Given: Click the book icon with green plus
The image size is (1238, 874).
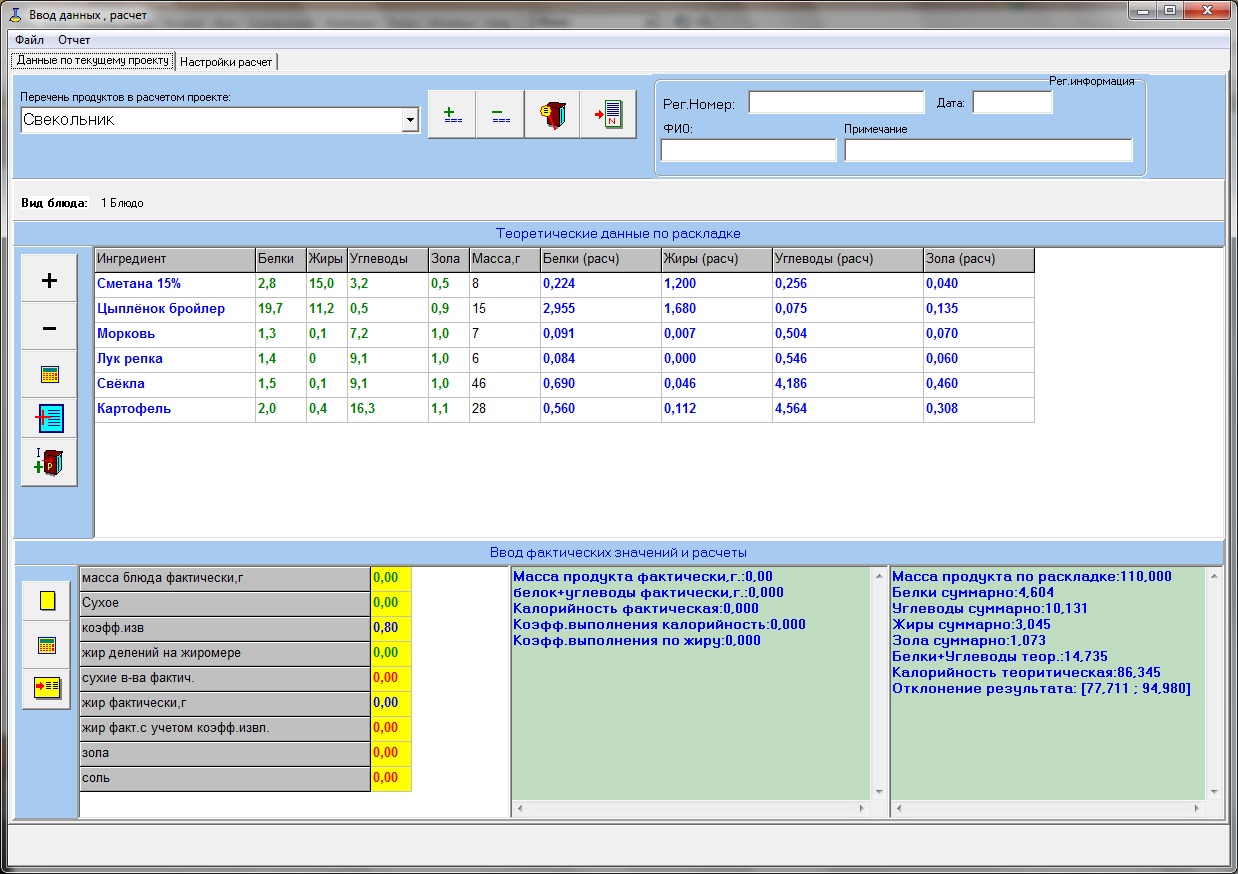Looking at the screenshot, I should (x=49, y=464).
